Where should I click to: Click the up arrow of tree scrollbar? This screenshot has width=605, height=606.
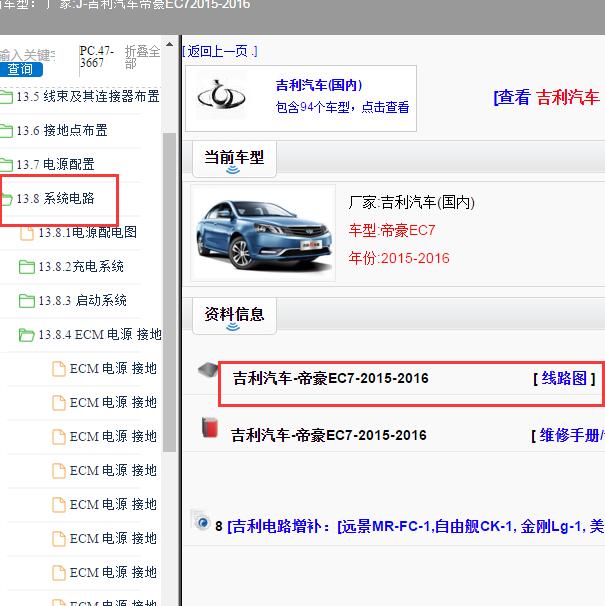click(x=169, y=44)
